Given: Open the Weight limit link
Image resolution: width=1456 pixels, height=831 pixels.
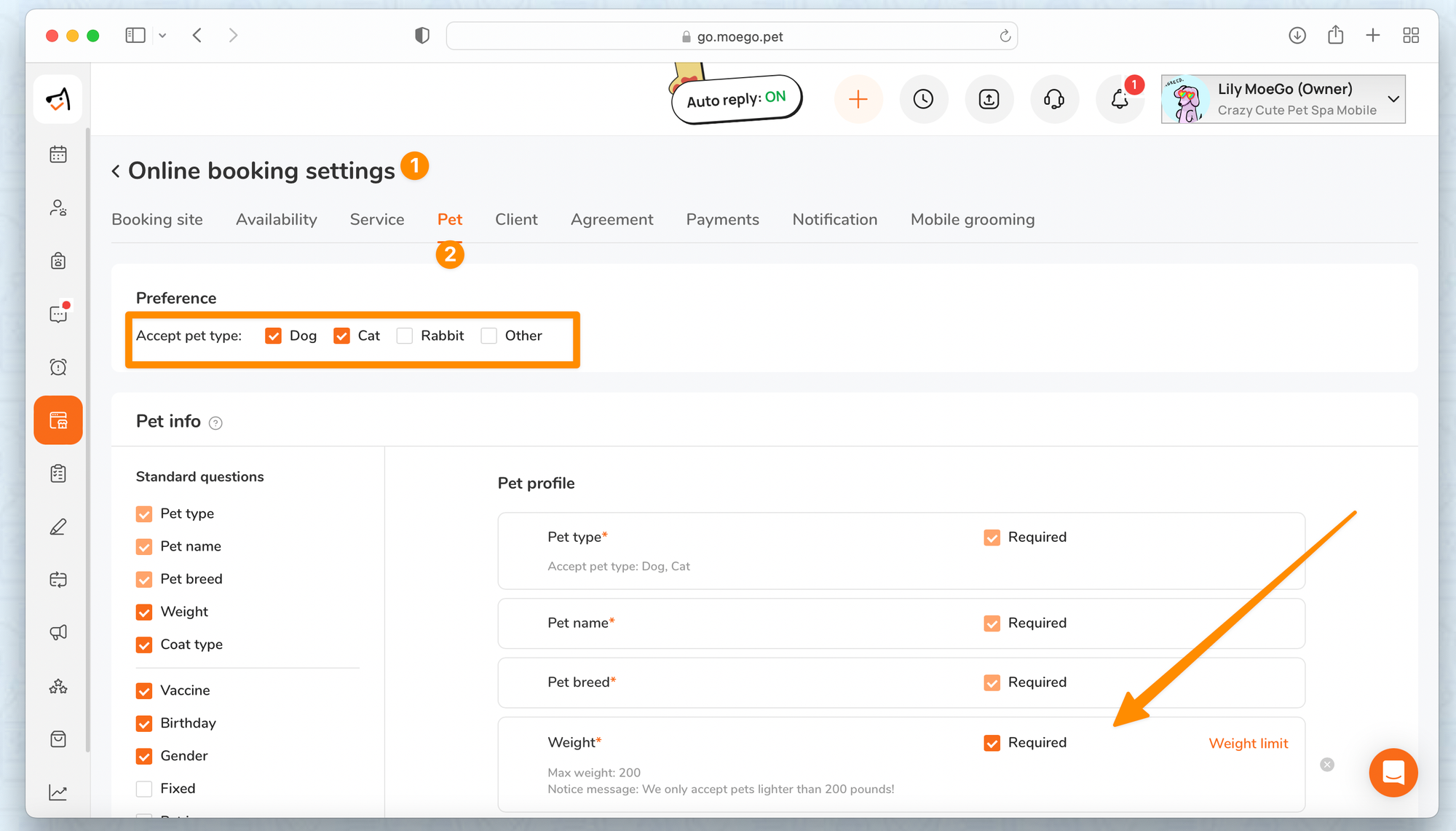Looking at the screenshot, I should 1248,744.
